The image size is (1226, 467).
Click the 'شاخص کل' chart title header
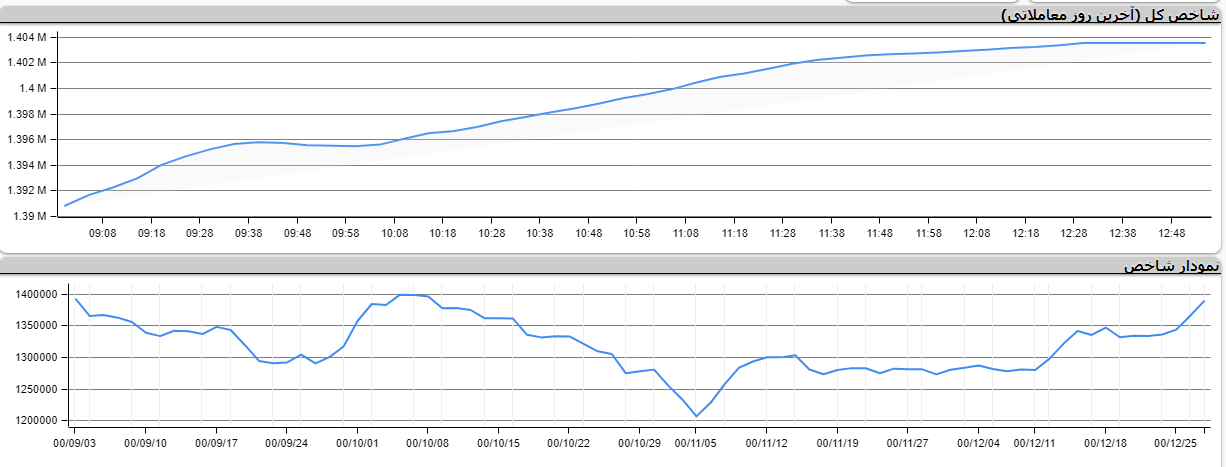pos(1111,15)
